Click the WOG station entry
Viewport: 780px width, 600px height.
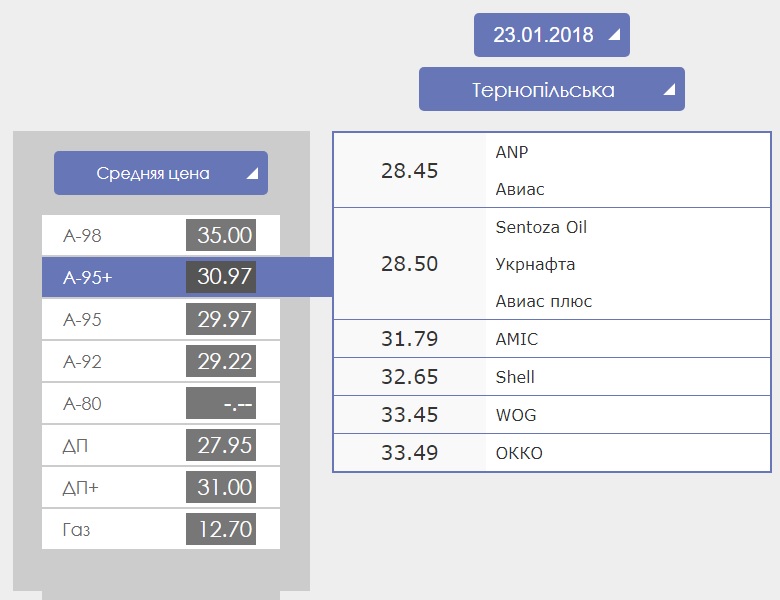(516, 415)
